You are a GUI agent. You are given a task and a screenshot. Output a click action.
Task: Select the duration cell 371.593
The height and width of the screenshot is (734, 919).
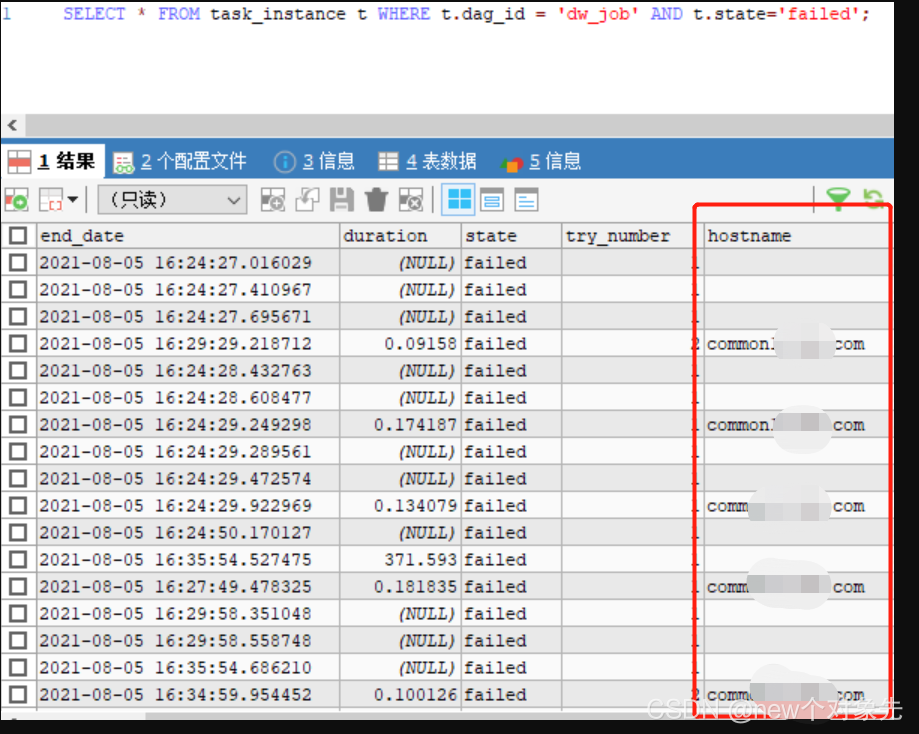pos(400,559)
